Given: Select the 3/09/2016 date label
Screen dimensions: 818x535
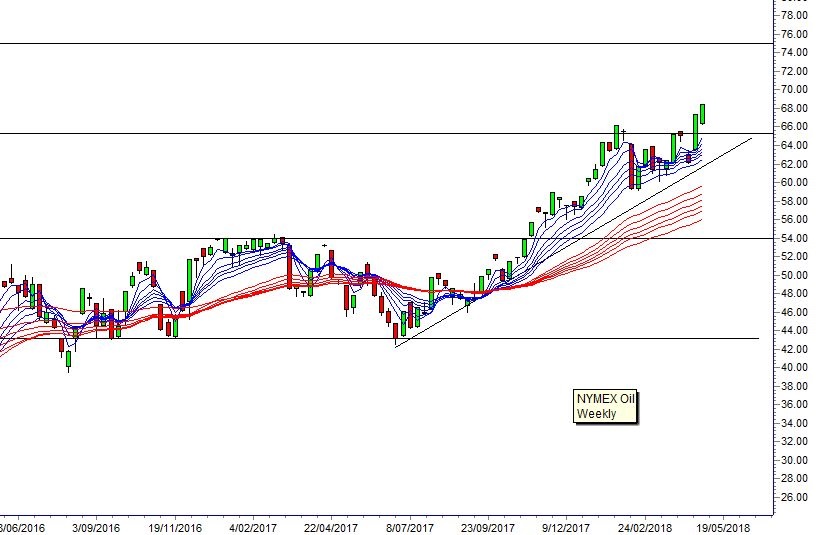Looking at the screenshot, I should coord(96,528).
